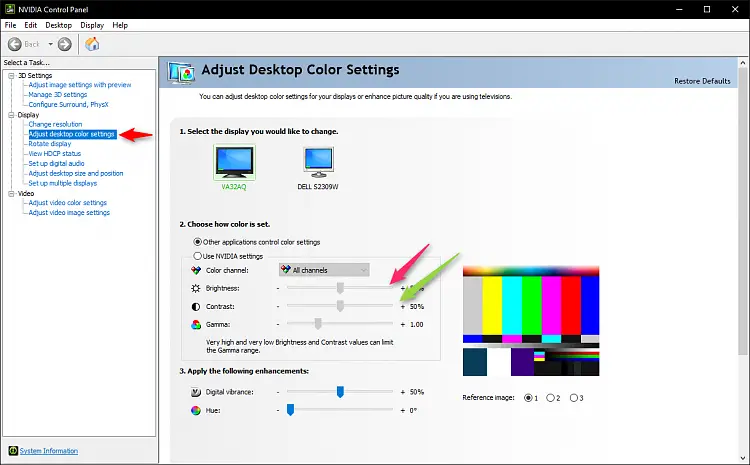Click the NVIDIA Control Panel title bar icon
This screenshot has height=465, width=750.
point(10,9)
